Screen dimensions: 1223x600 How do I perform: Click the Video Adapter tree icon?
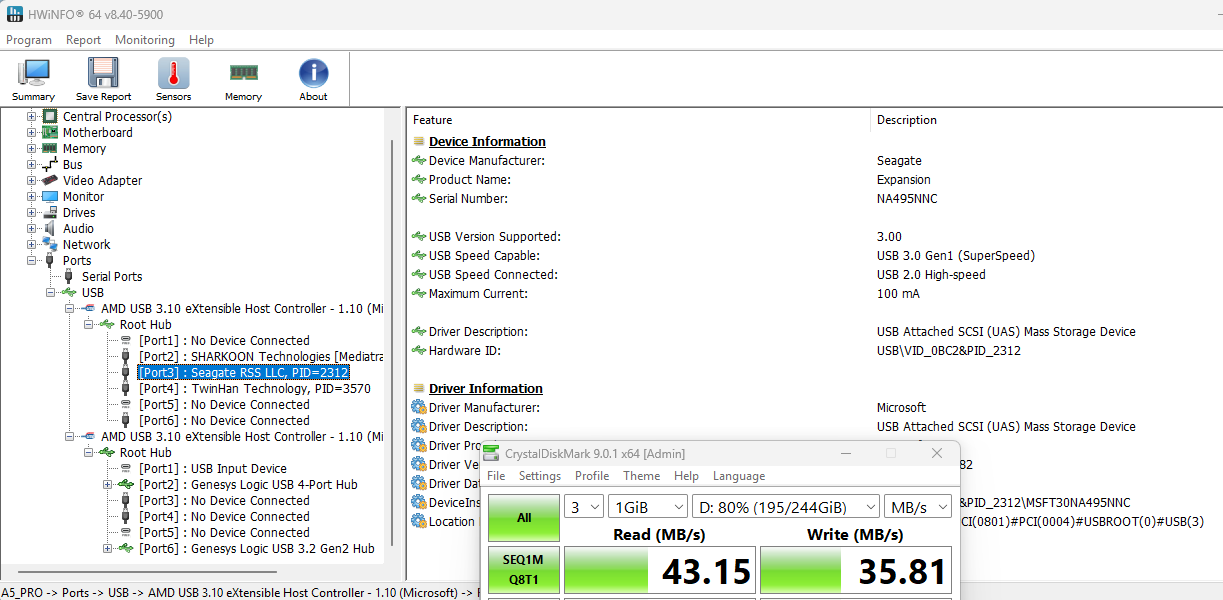50,181
